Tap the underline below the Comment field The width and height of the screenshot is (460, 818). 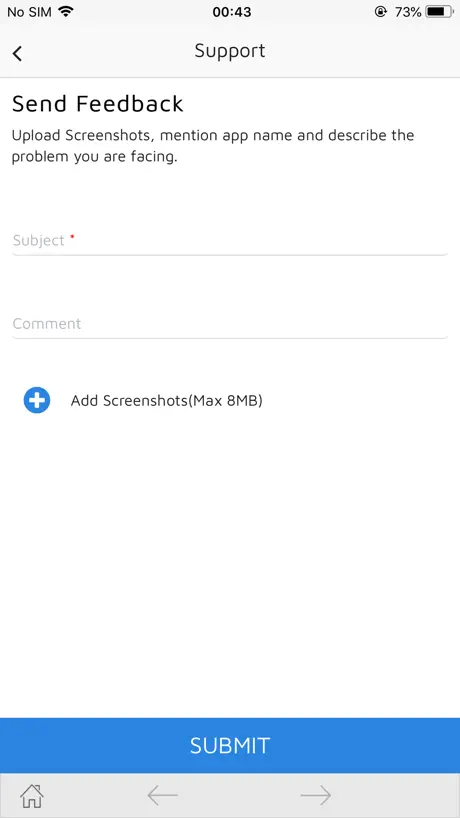(x=230, y=338)
